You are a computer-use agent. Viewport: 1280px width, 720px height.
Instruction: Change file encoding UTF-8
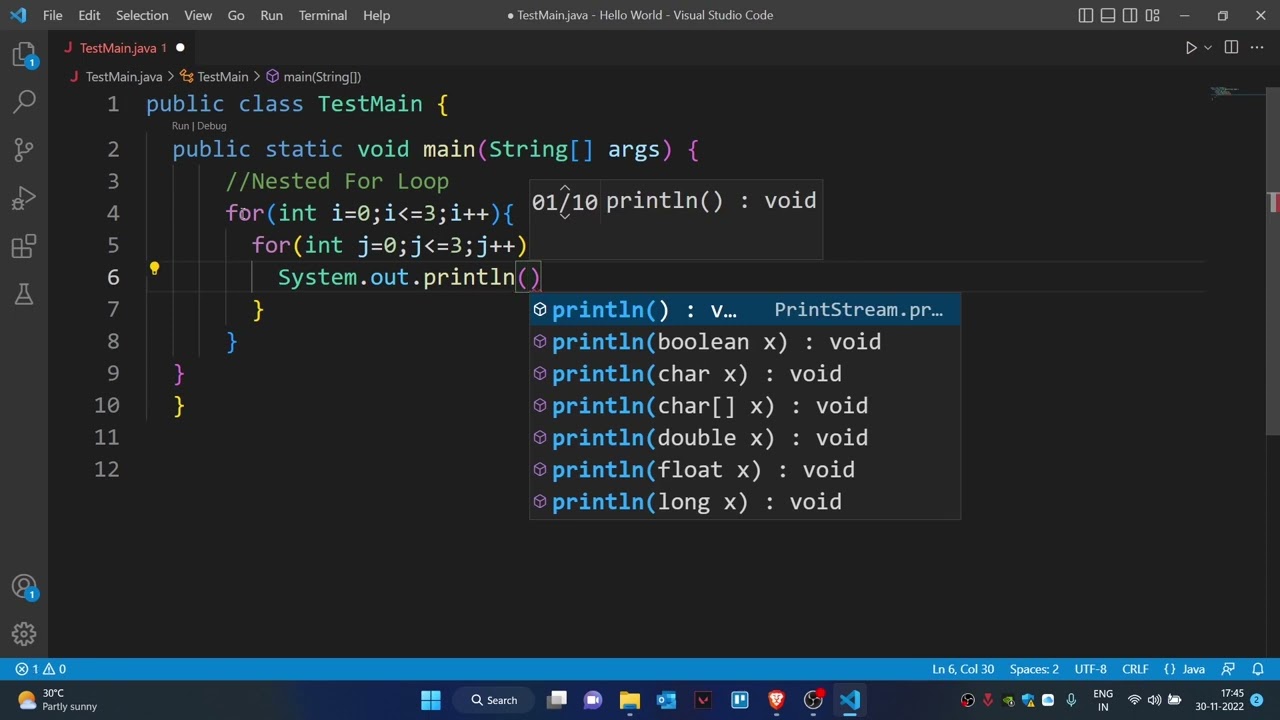coord(1090,669)
